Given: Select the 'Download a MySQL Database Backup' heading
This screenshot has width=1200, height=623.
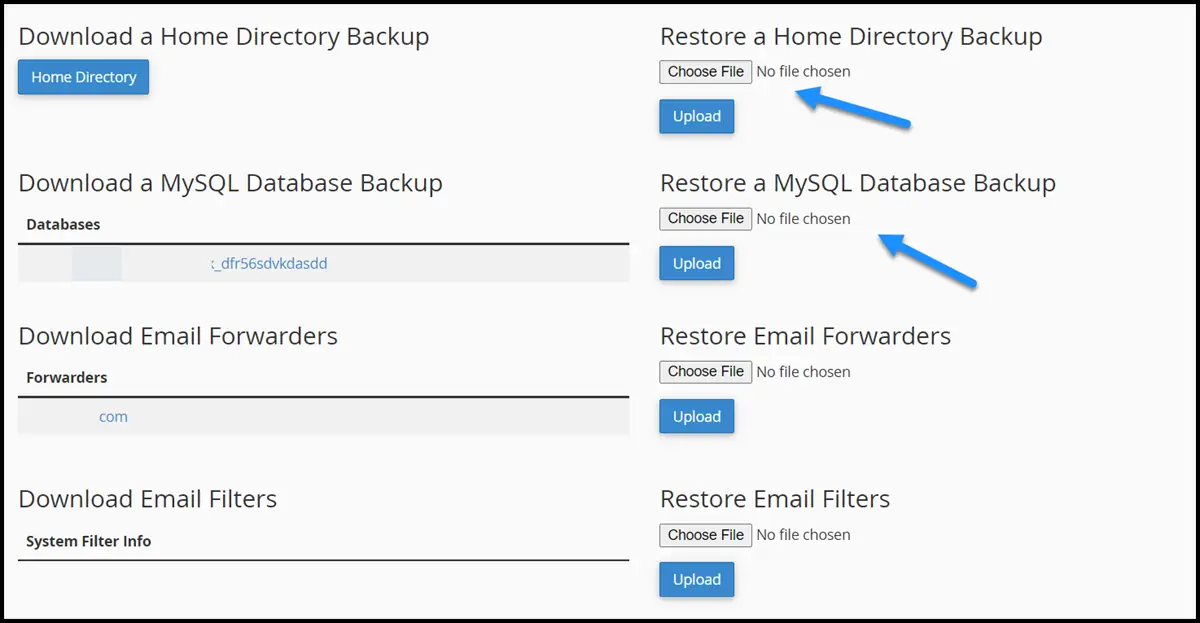Looking at the screenshot, I should coord(230,183).
